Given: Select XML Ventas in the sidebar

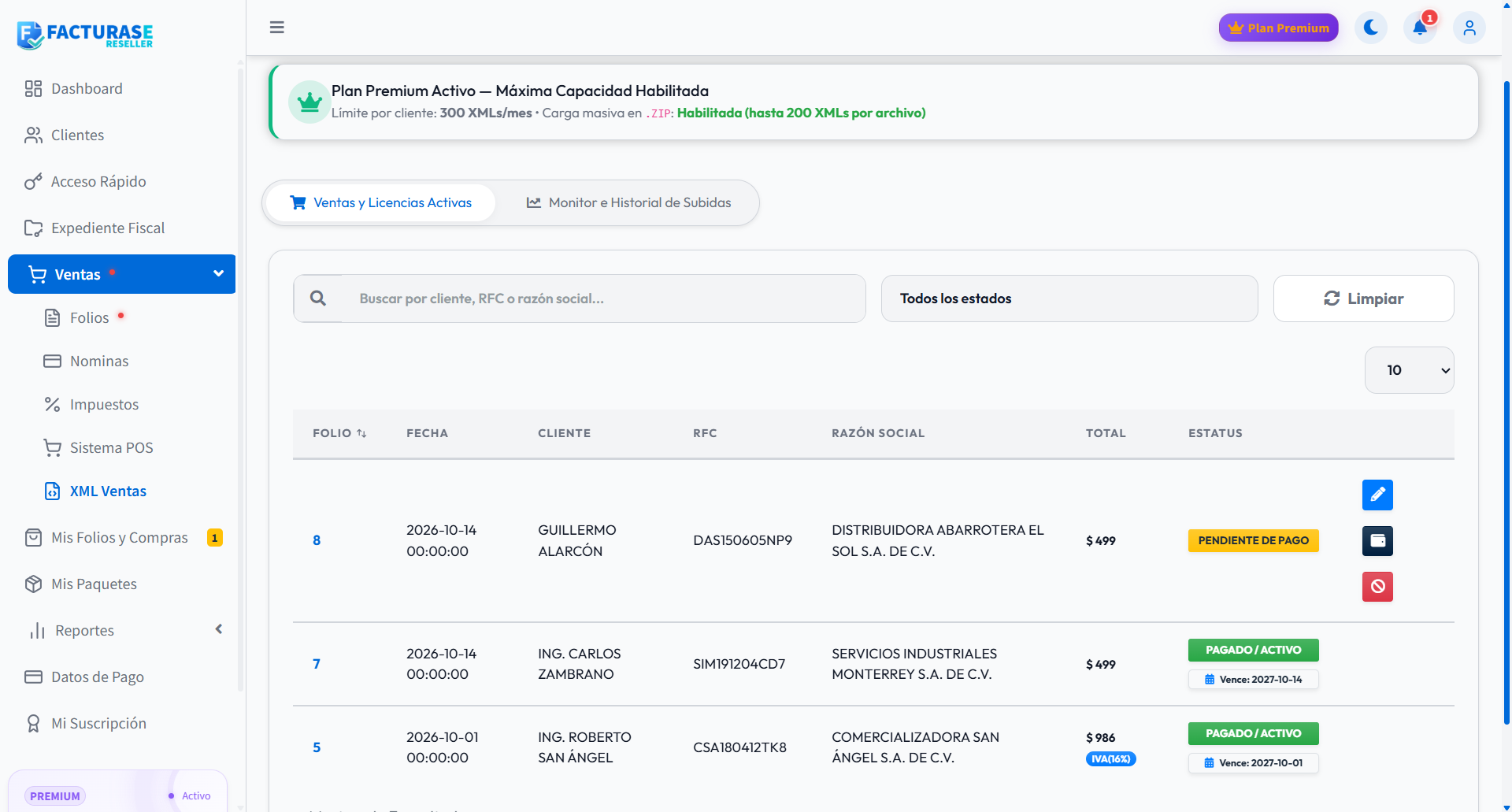Looking at the screenshot, I should 122,491.
